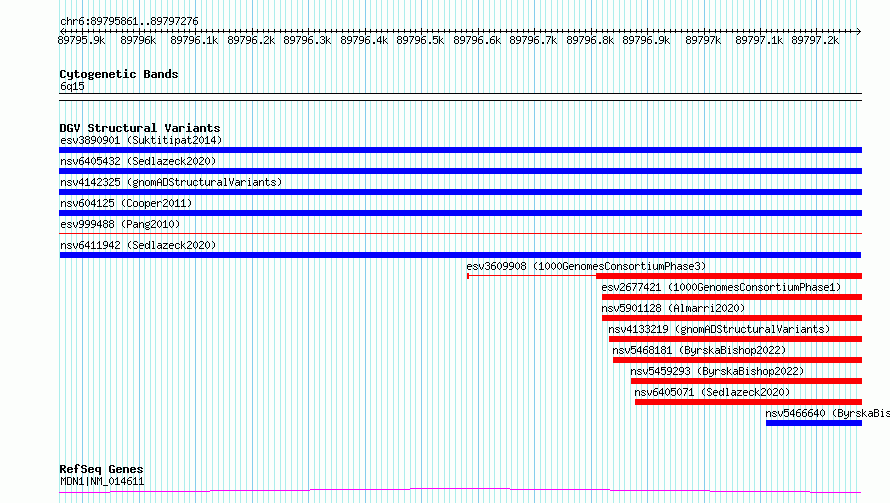Viewport: 890px width, 503px height.
Task: Select the blue bar under nsv6411942
Action: click(x=460, y=255)
